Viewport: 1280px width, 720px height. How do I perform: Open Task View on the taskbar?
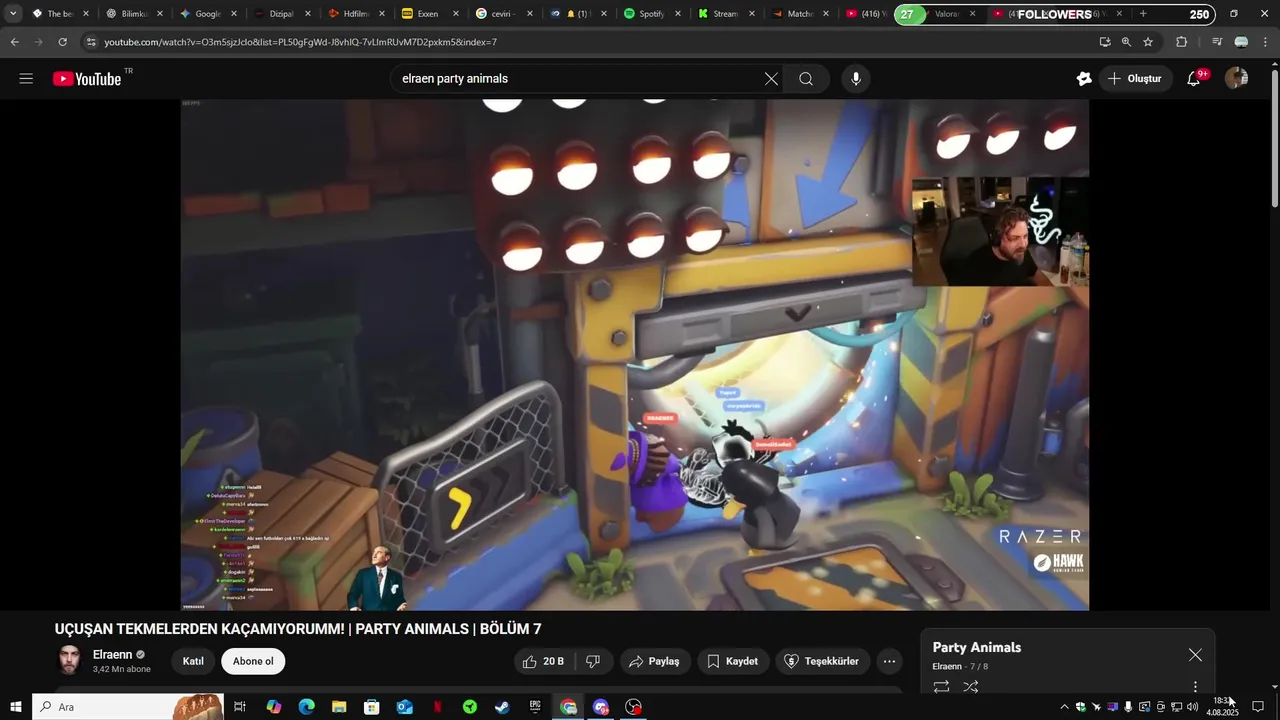click(x=240, y=707)
